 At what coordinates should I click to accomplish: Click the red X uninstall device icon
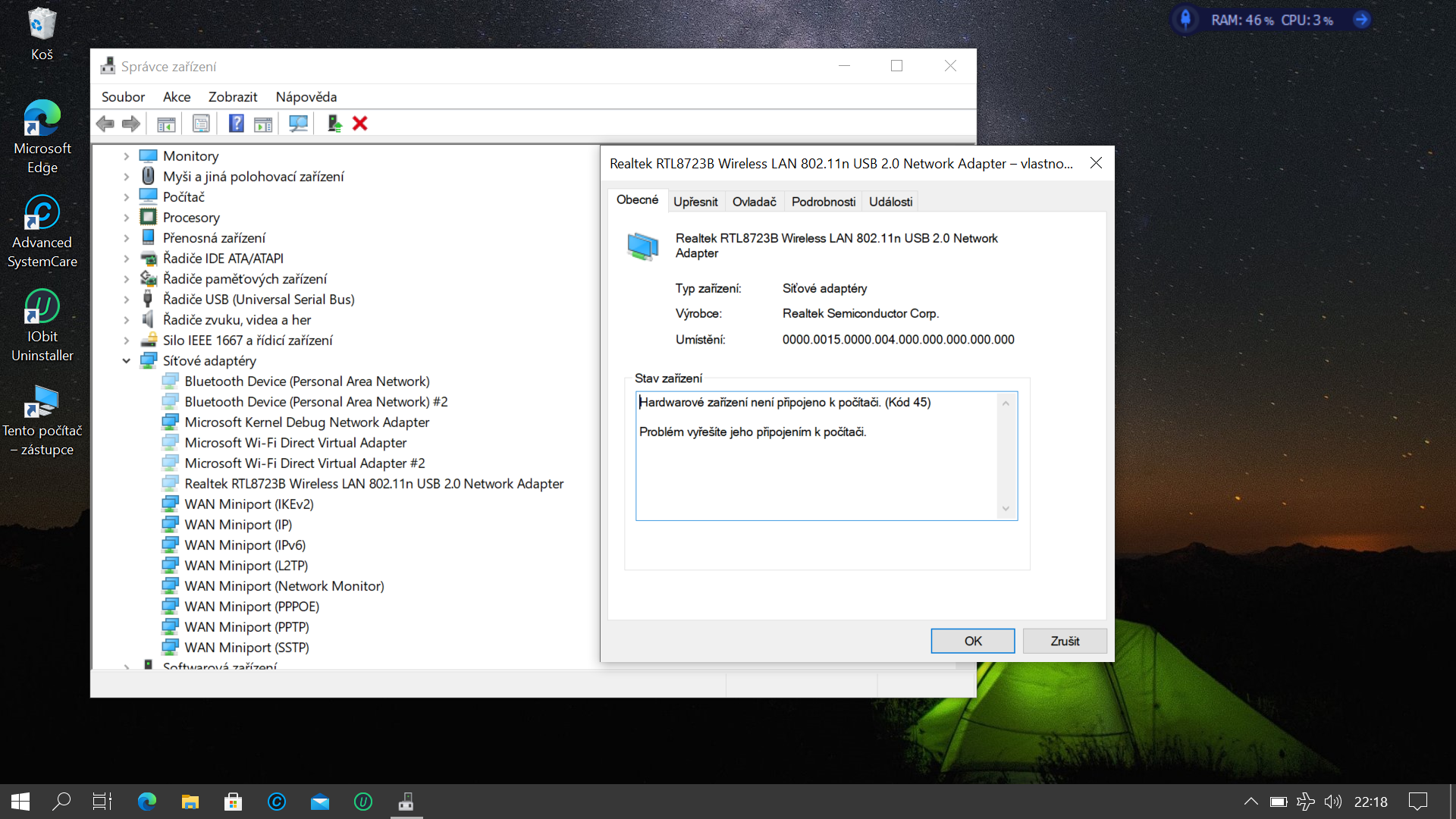(x=360, y=124)
